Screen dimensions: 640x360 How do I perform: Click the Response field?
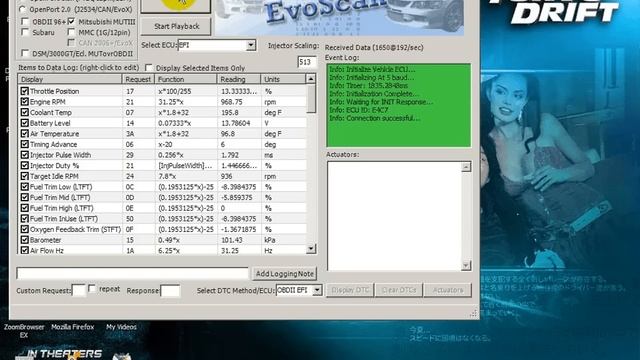(x=170, y=291)
